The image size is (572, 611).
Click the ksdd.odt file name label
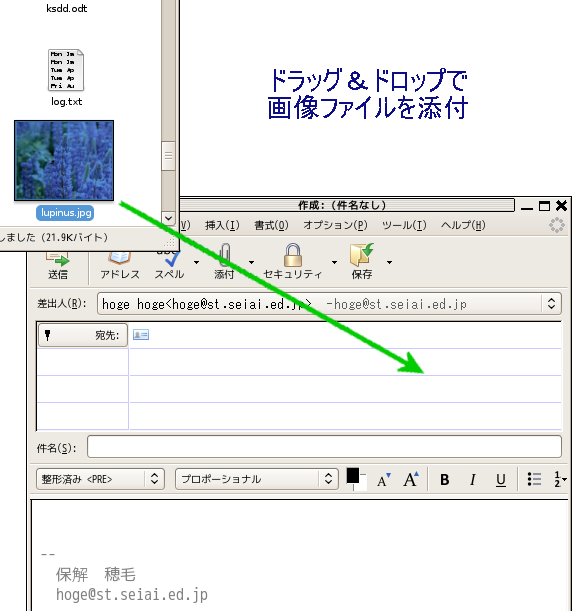pos(66,9)
